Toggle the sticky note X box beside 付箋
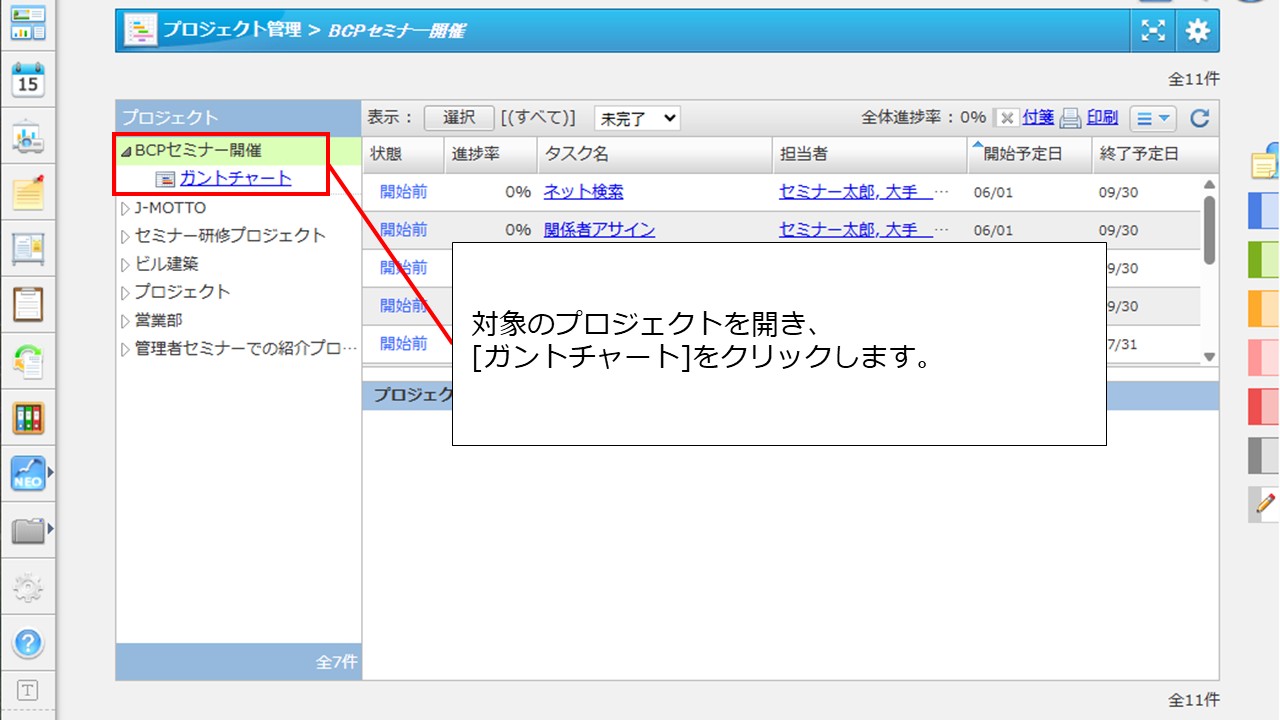Screen dimensions: 1280x720 tap(1007, 118)
